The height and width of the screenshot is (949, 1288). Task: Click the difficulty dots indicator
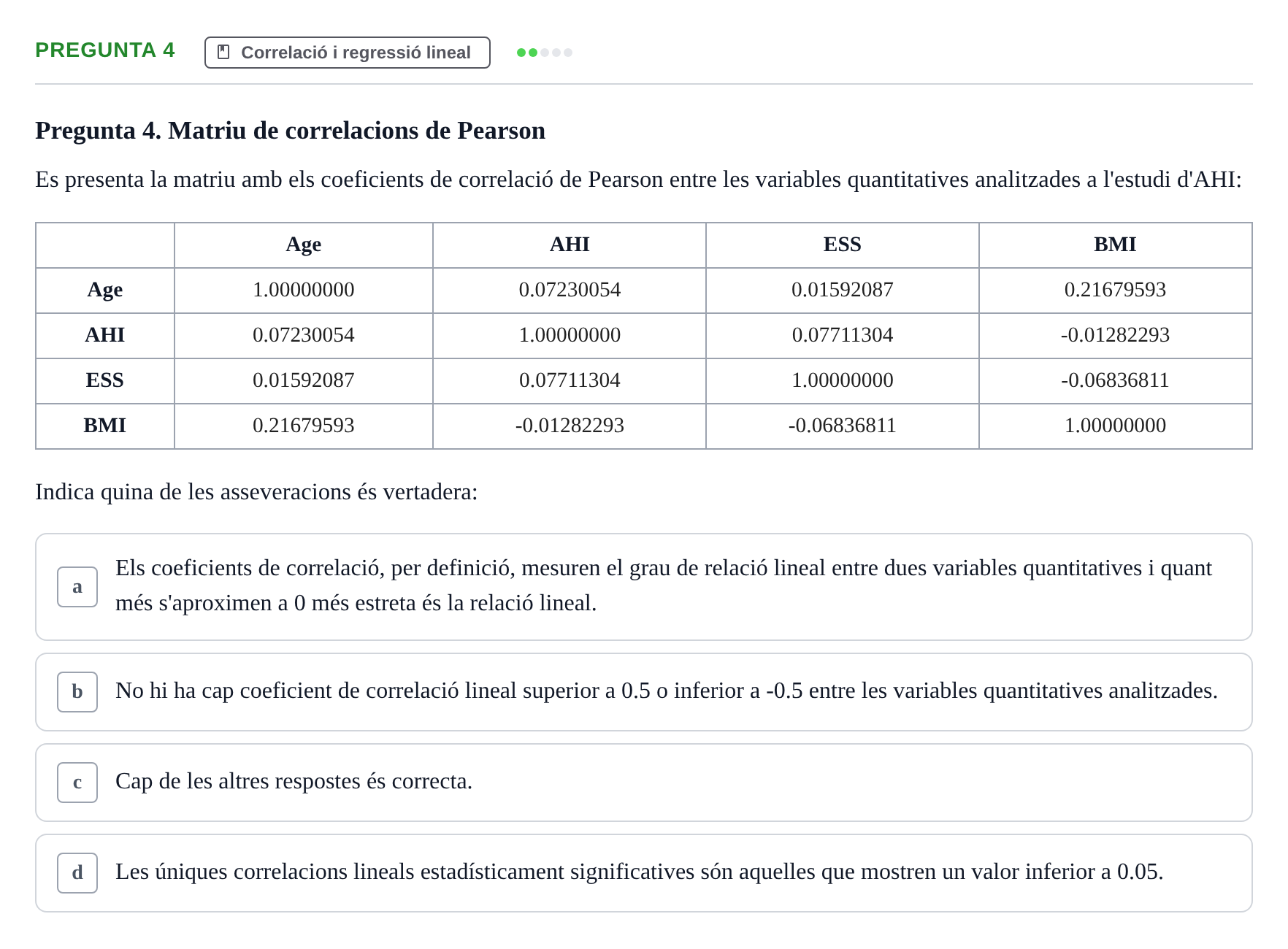pyautogui.click(x=545, y=53)
